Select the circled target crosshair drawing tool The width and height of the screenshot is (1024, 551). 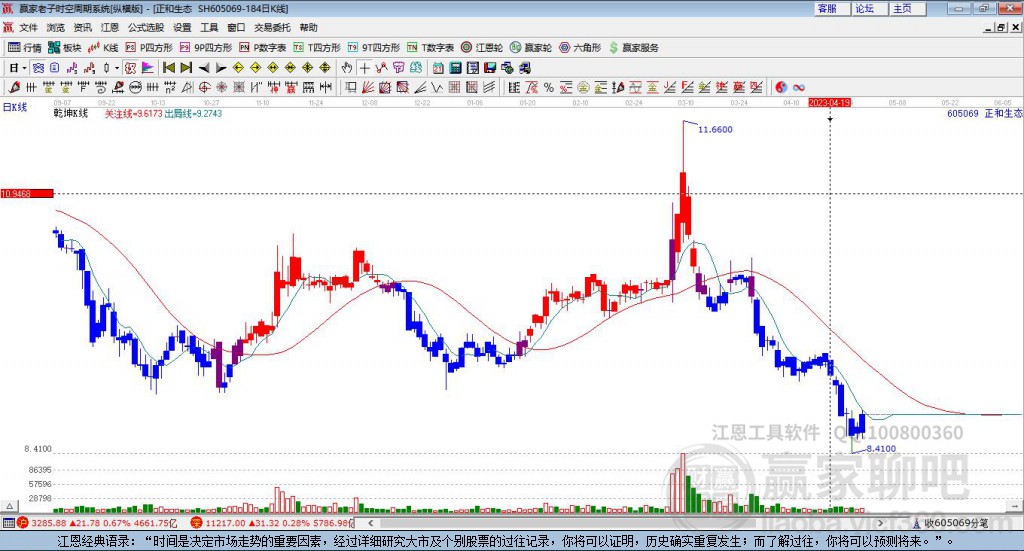(x=204, y=87)
